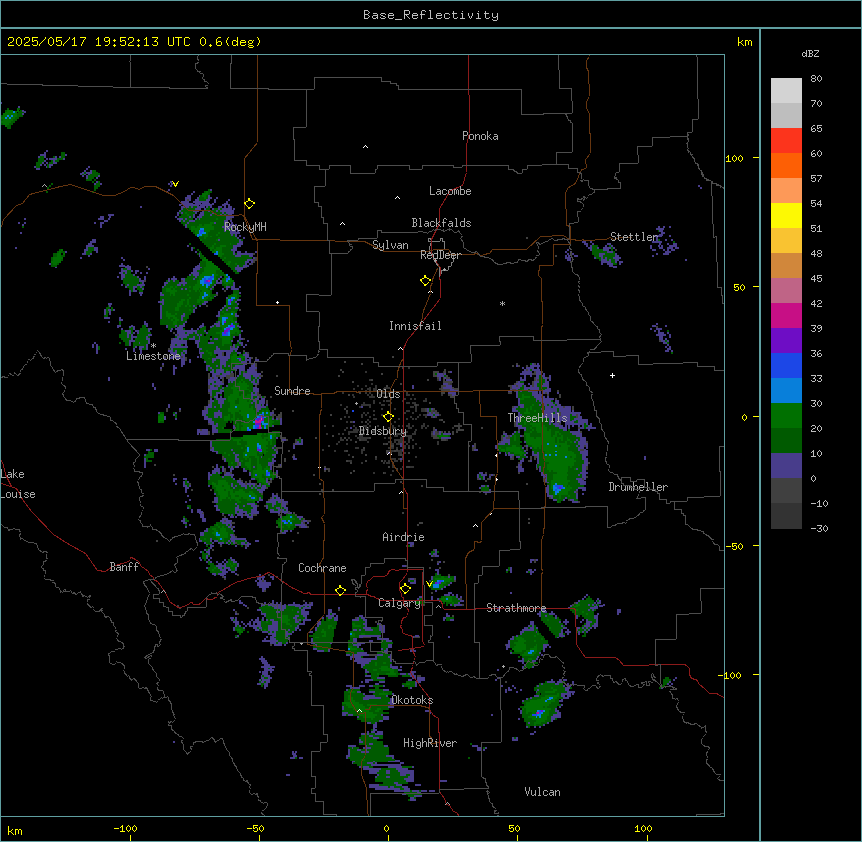Screen dimensions: 862x842
Task: Click the Sylvan label
Action: [x=390, y=245]
